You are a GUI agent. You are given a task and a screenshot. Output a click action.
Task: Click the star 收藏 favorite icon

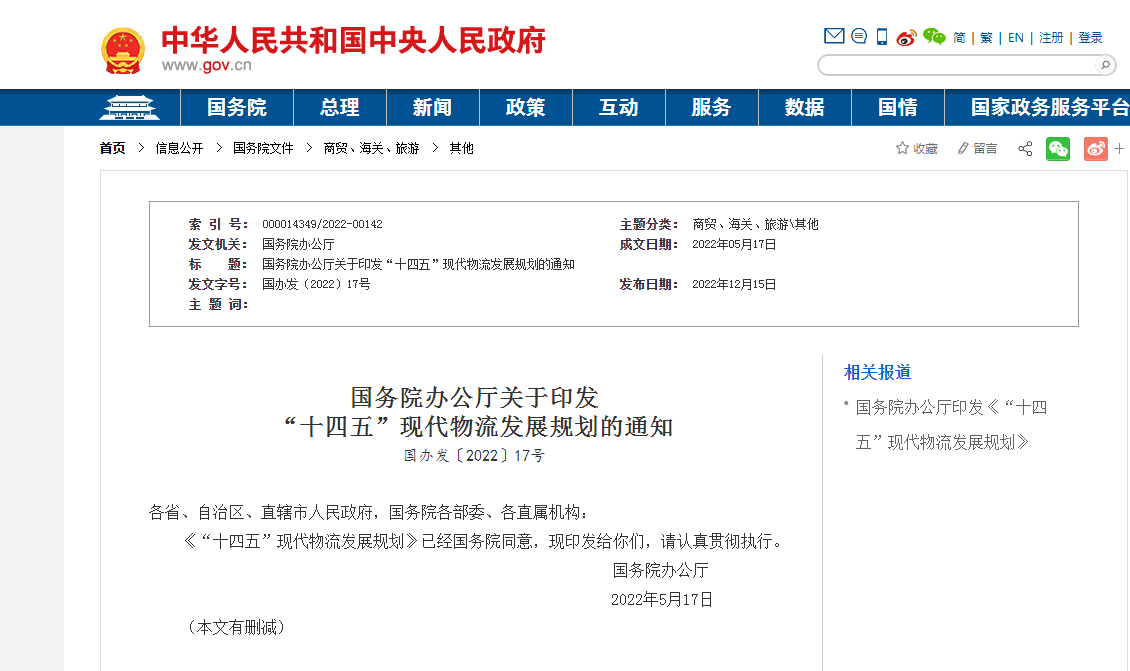902,148
